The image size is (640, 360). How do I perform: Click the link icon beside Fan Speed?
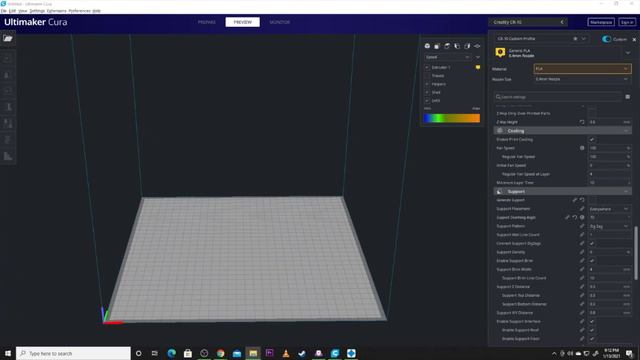(582, 148)
